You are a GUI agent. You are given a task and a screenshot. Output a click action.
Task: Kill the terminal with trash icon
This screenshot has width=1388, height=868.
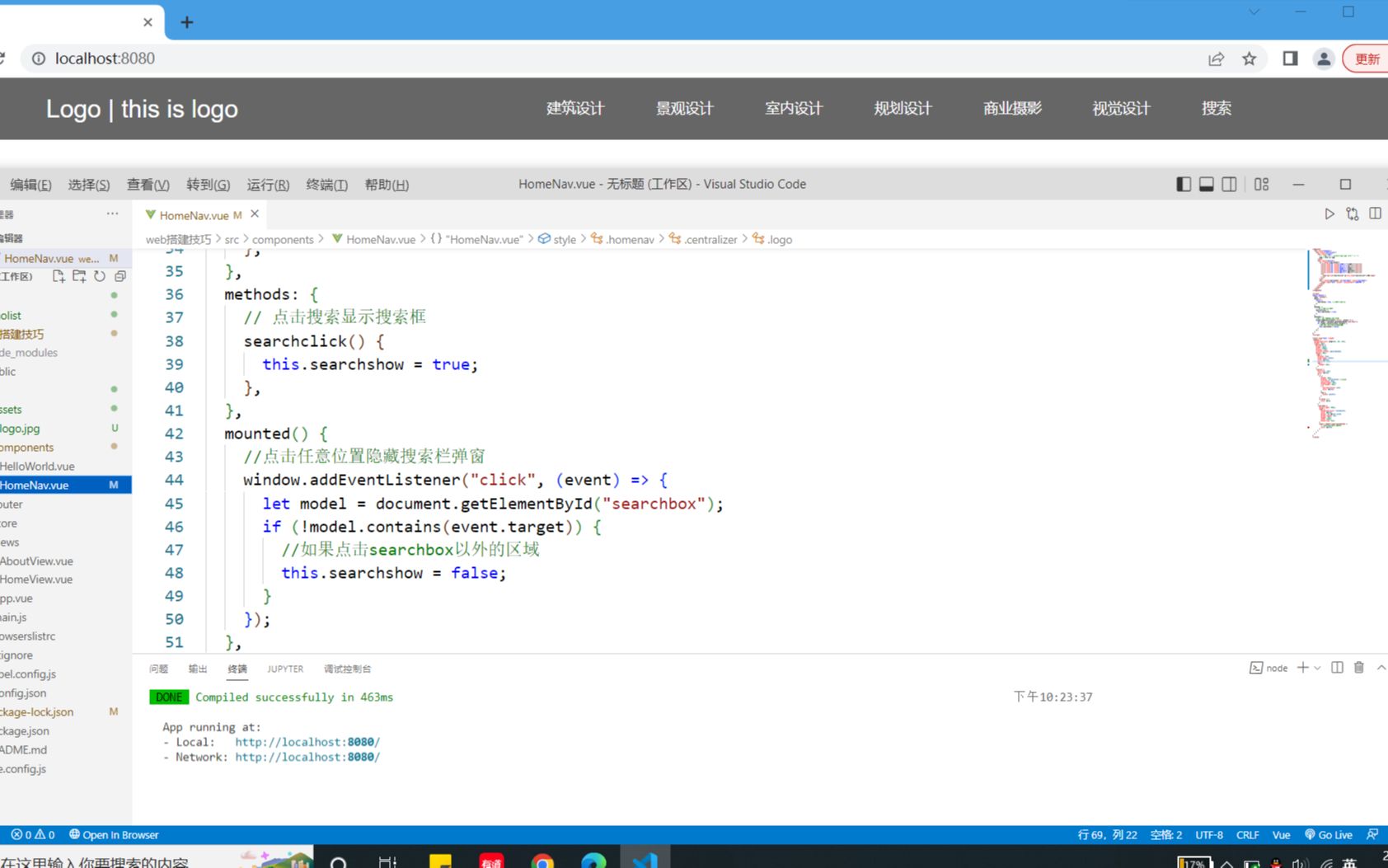(1359, 668)
